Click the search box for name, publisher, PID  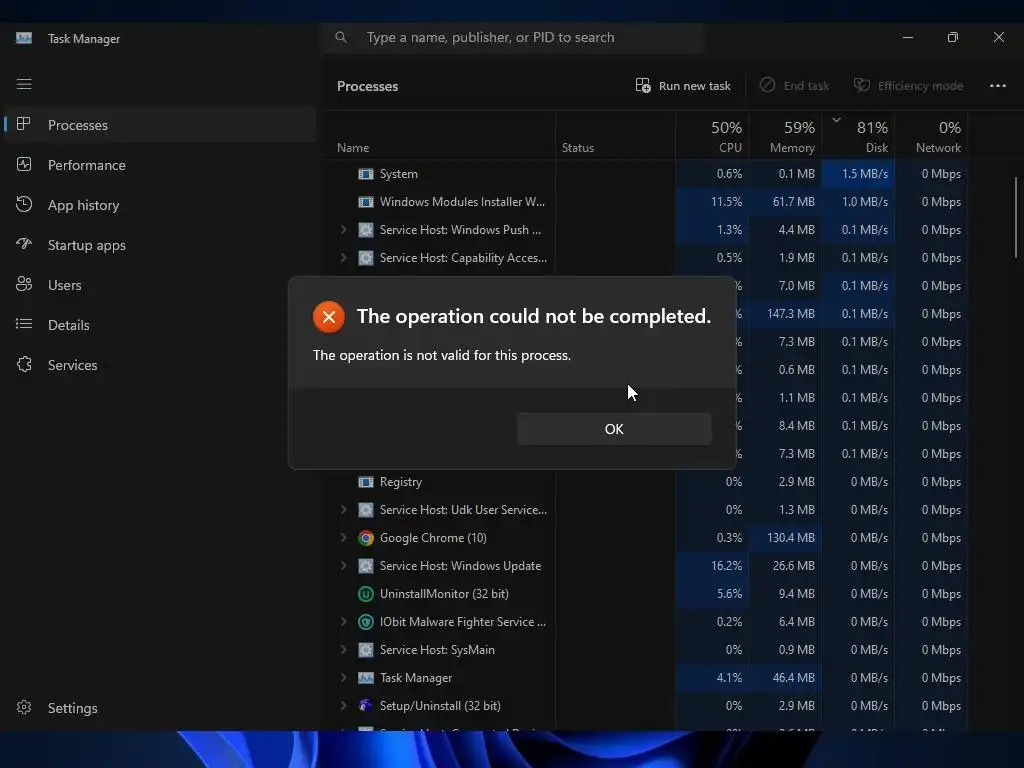[x=513, y=37]
